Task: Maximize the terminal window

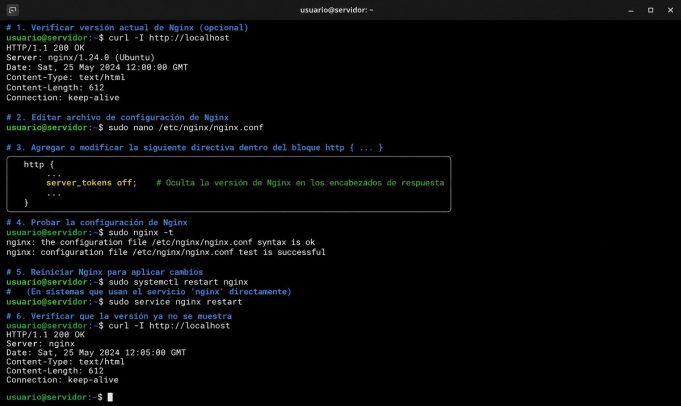Action: point(650,10)
